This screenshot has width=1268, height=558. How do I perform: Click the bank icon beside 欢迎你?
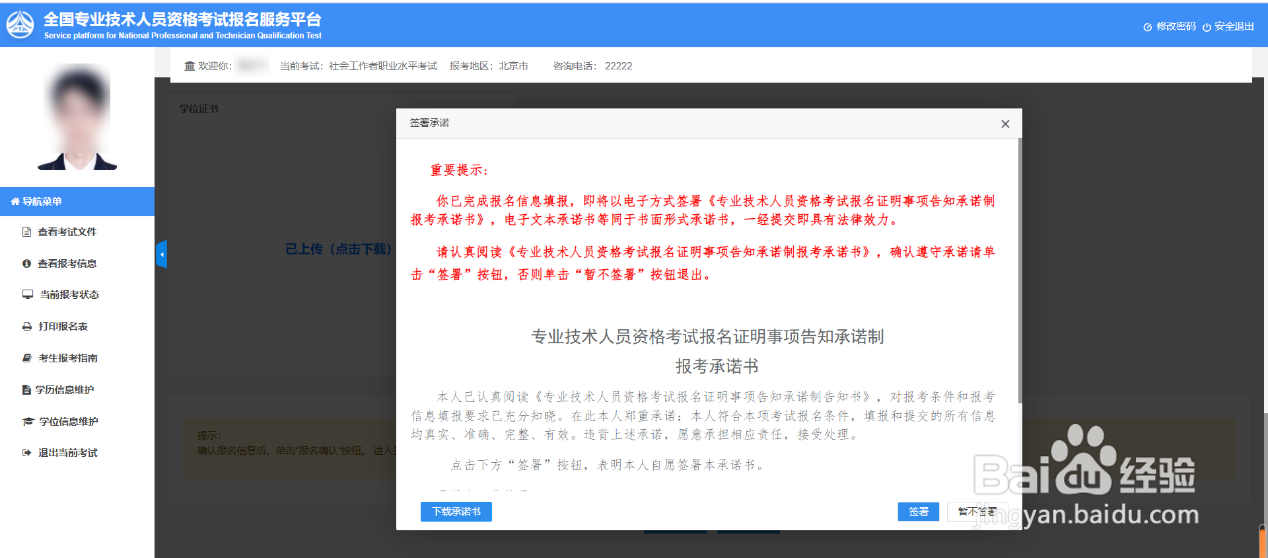tap(190, 66)
